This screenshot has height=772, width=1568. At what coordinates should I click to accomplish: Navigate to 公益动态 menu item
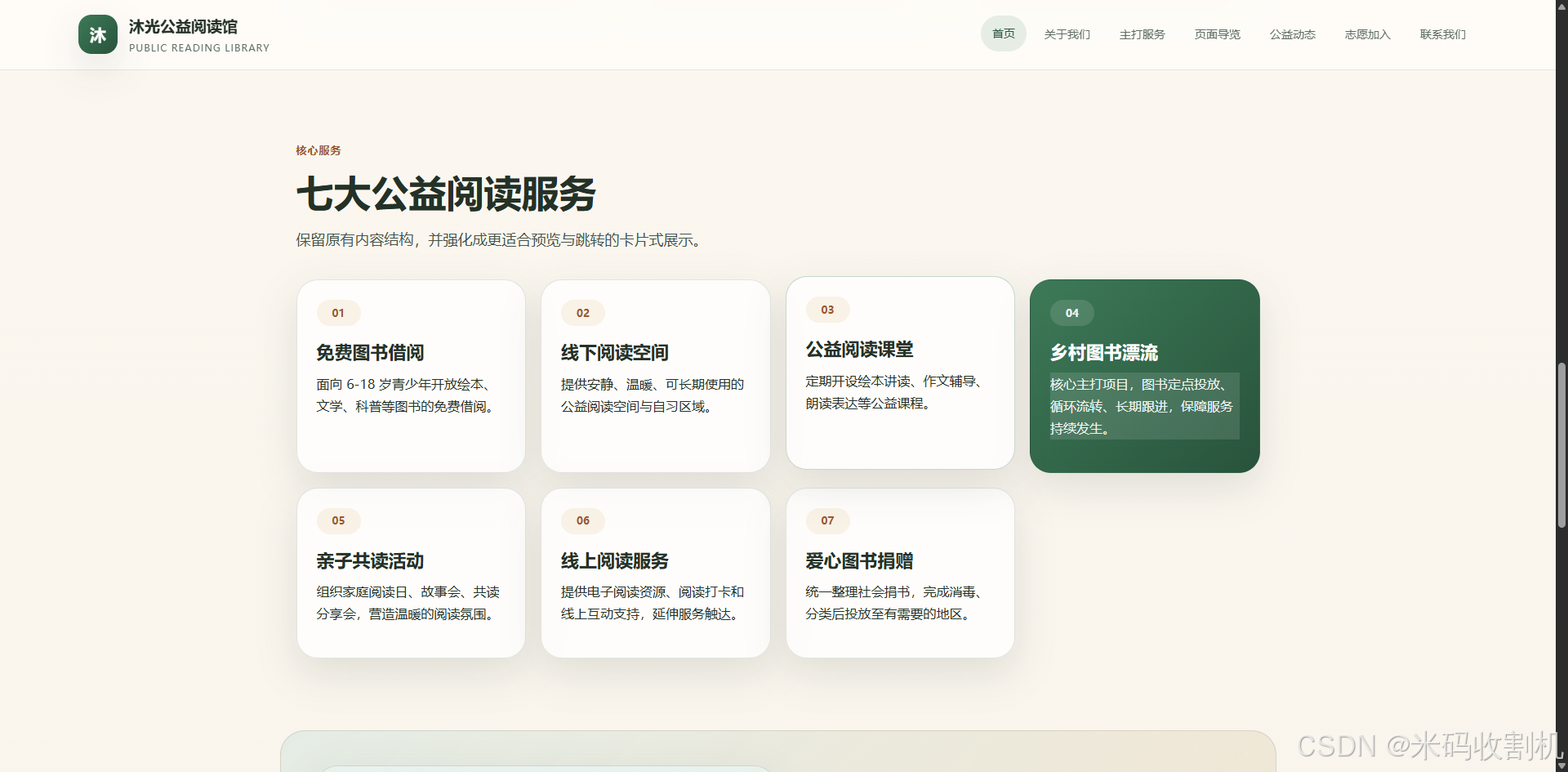[1293, 34]
